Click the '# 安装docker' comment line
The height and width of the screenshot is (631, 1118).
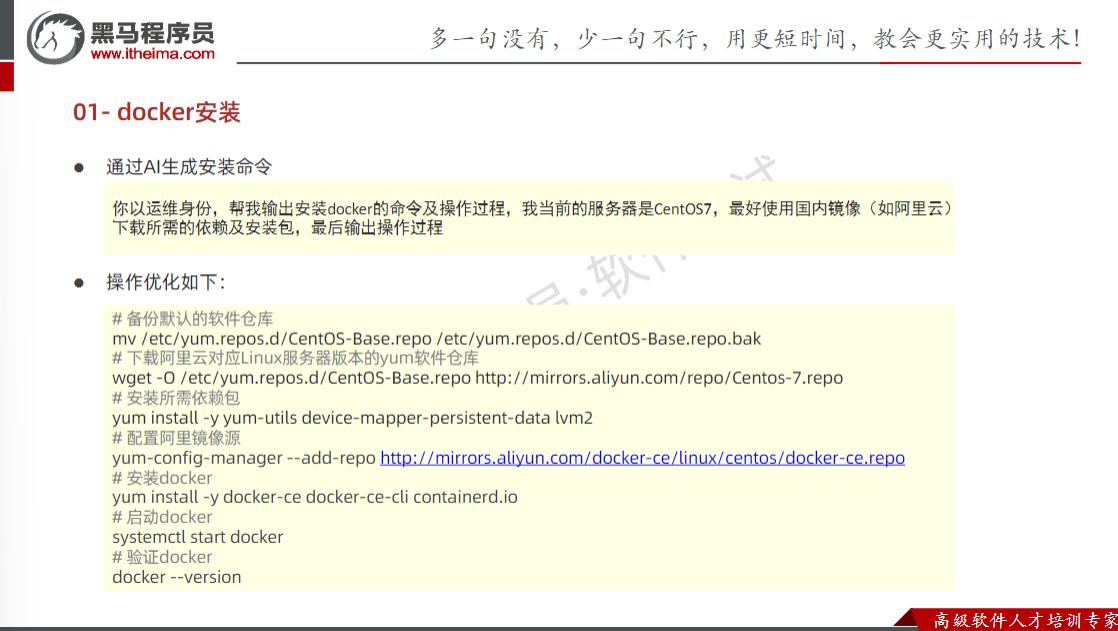(162, 478)
